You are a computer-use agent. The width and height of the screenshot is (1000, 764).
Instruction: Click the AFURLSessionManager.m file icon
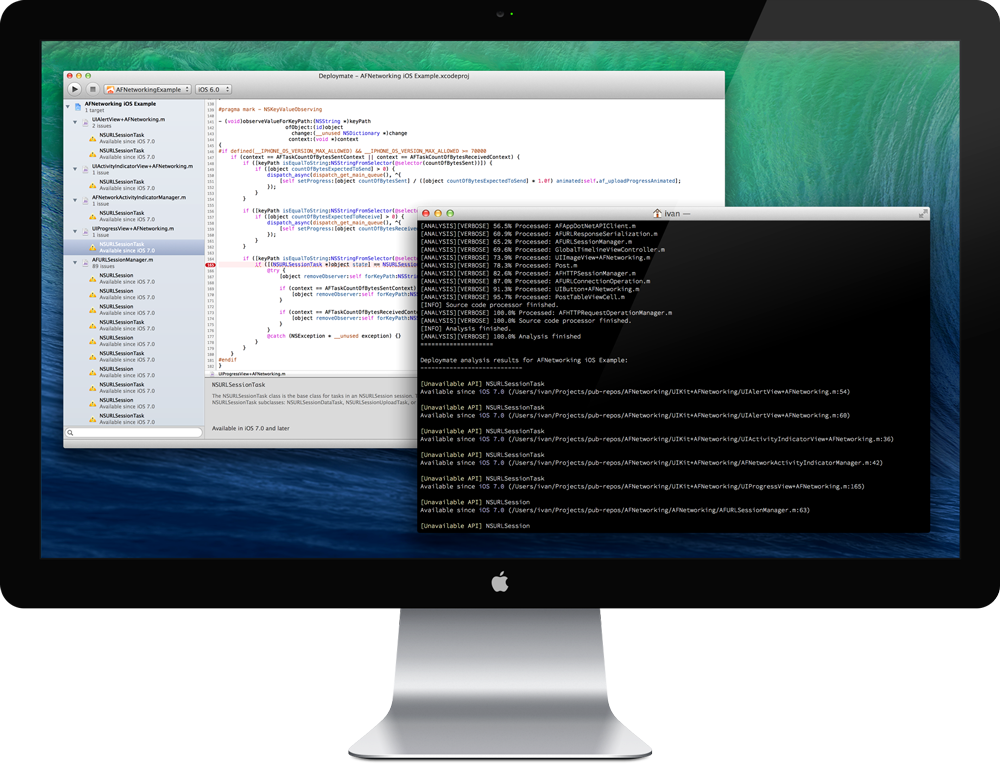85,263
